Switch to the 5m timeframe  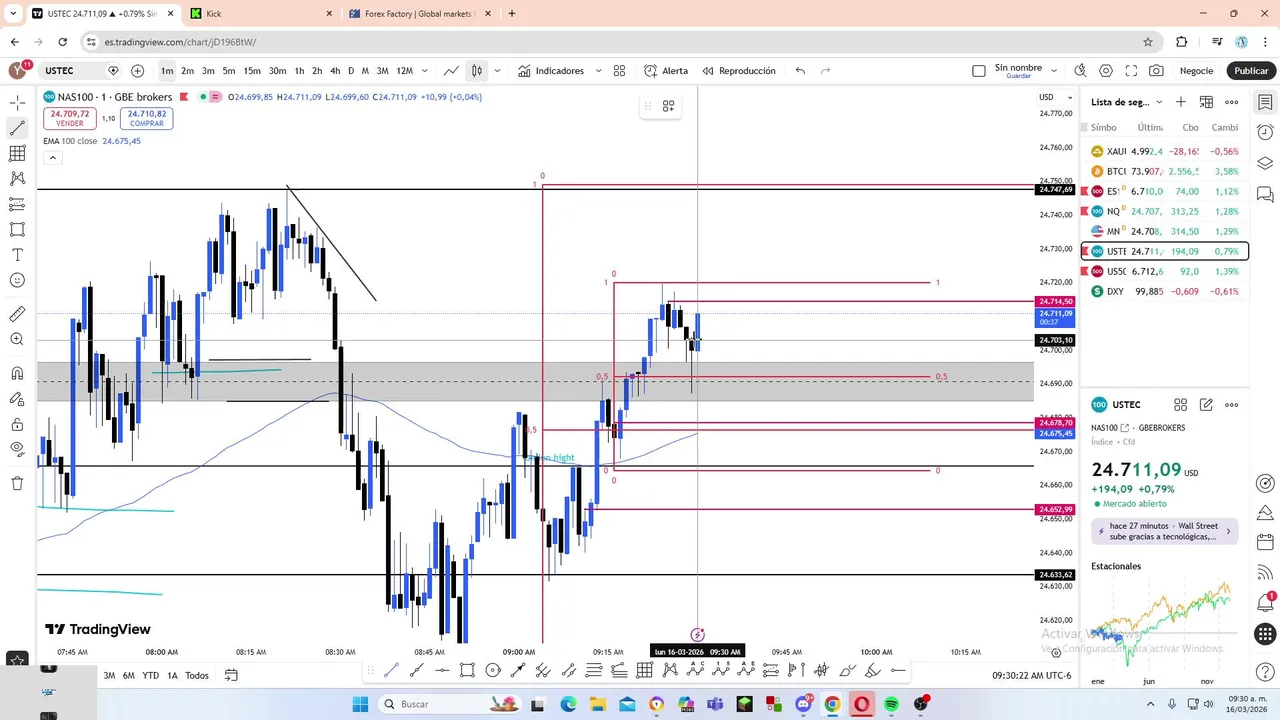[229, 71]
